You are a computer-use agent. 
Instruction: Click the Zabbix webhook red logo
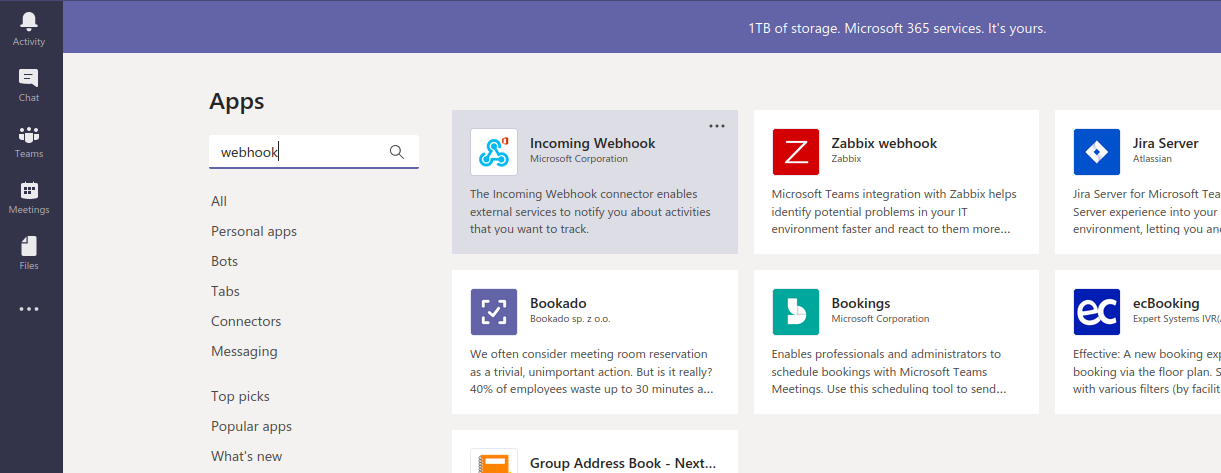click(x=796, y=152)
